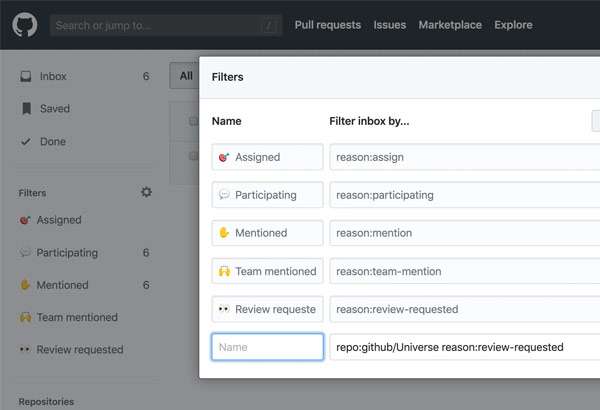This screenshot has width=600, height=410.
Task: Go to Marketplace page
Action: coord(449,25)
